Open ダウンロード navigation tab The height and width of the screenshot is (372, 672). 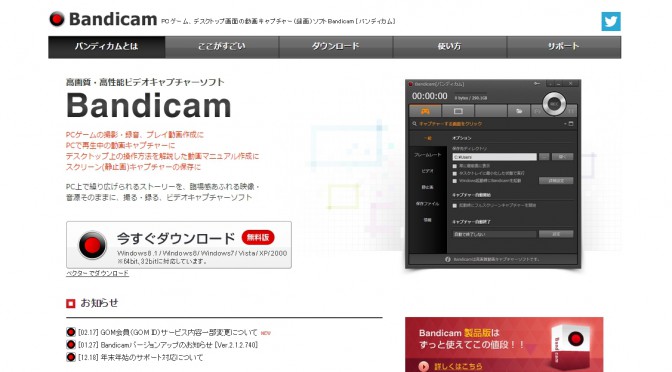tap(336, 47)
